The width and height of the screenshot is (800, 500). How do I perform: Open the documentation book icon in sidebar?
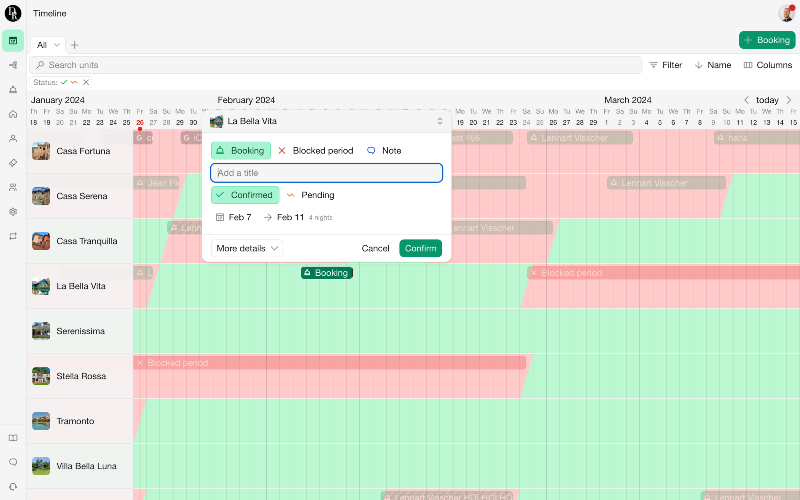pyautogui.click(x=13, y=438)
